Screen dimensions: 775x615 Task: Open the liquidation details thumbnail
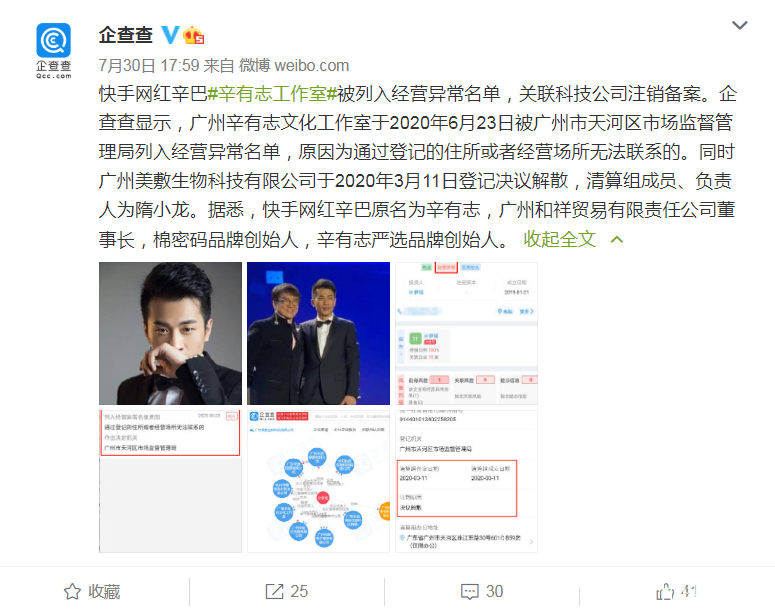point(466,481)
